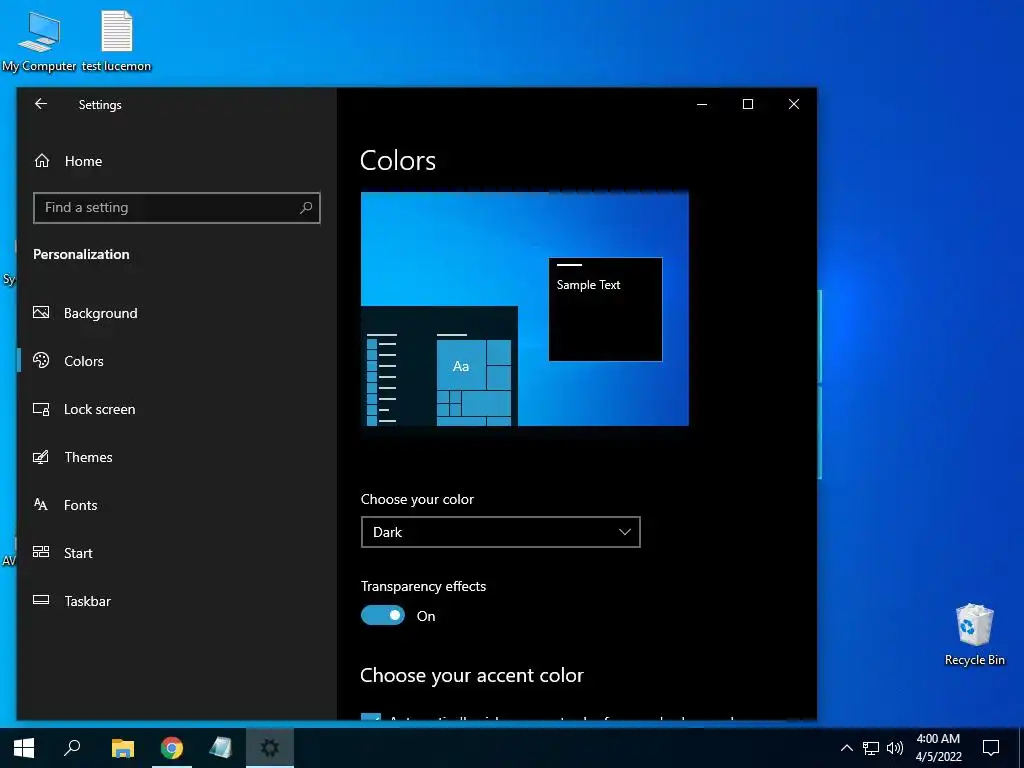
Task: Select the test lucemon file icon
Action: click(116, 40)
